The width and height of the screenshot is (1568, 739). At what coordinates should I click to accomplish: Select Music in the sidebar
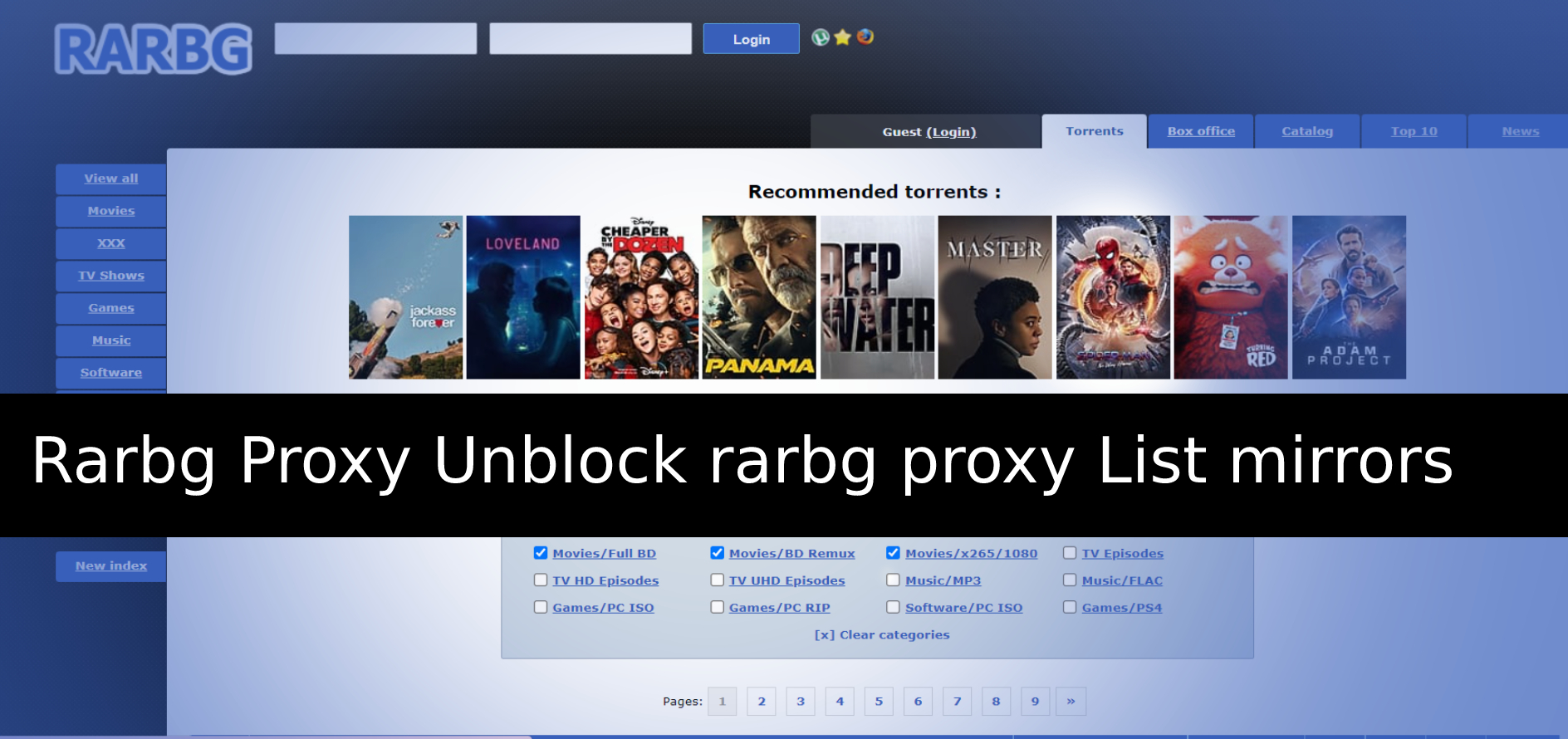[x=111, y=340]
